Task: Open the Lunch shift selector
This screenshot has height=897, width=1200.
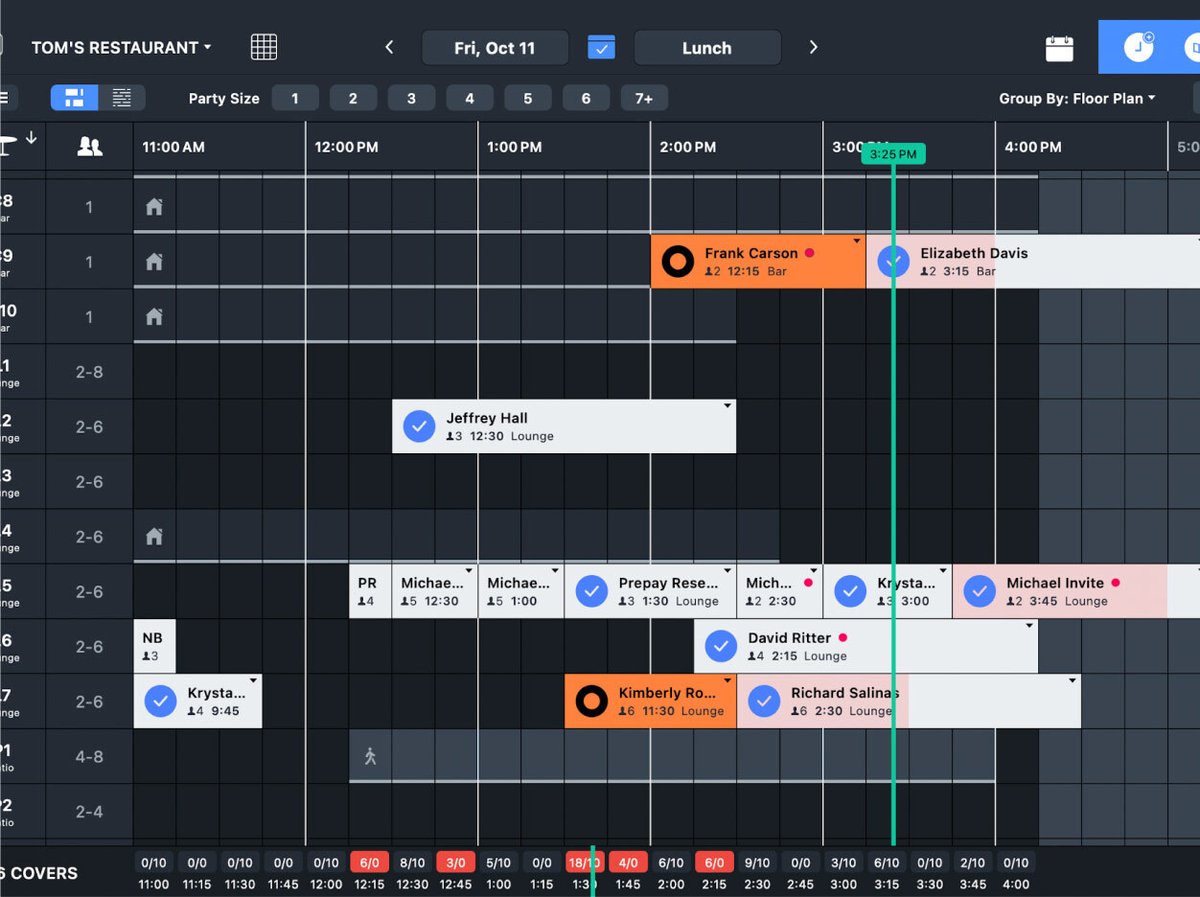Action: 707,47
